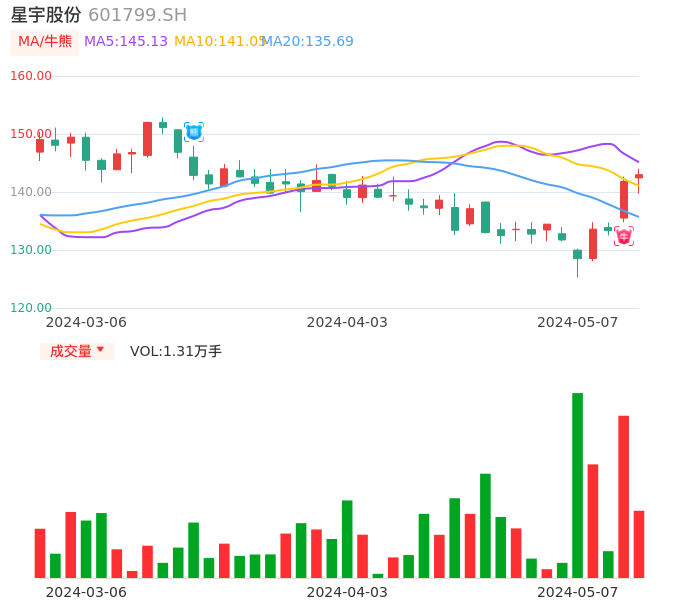This screenshot has width=686, height=606.
Task: Click the 120.00 price axis label
Action: (x=31, y=308)
